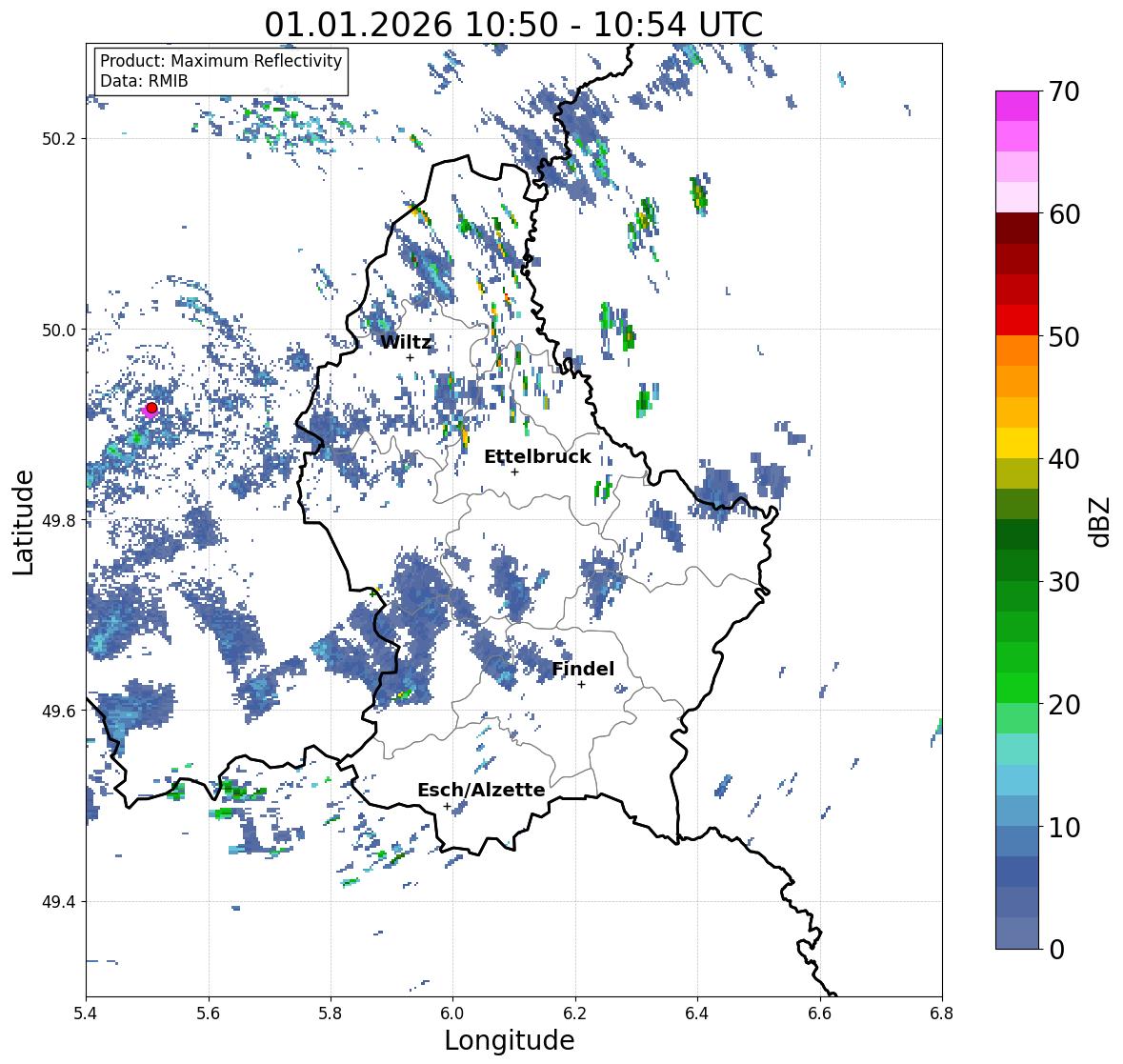Select the Ettelbruck city label
This screenshot has width=1123, height=1064.
click(537, 456)
